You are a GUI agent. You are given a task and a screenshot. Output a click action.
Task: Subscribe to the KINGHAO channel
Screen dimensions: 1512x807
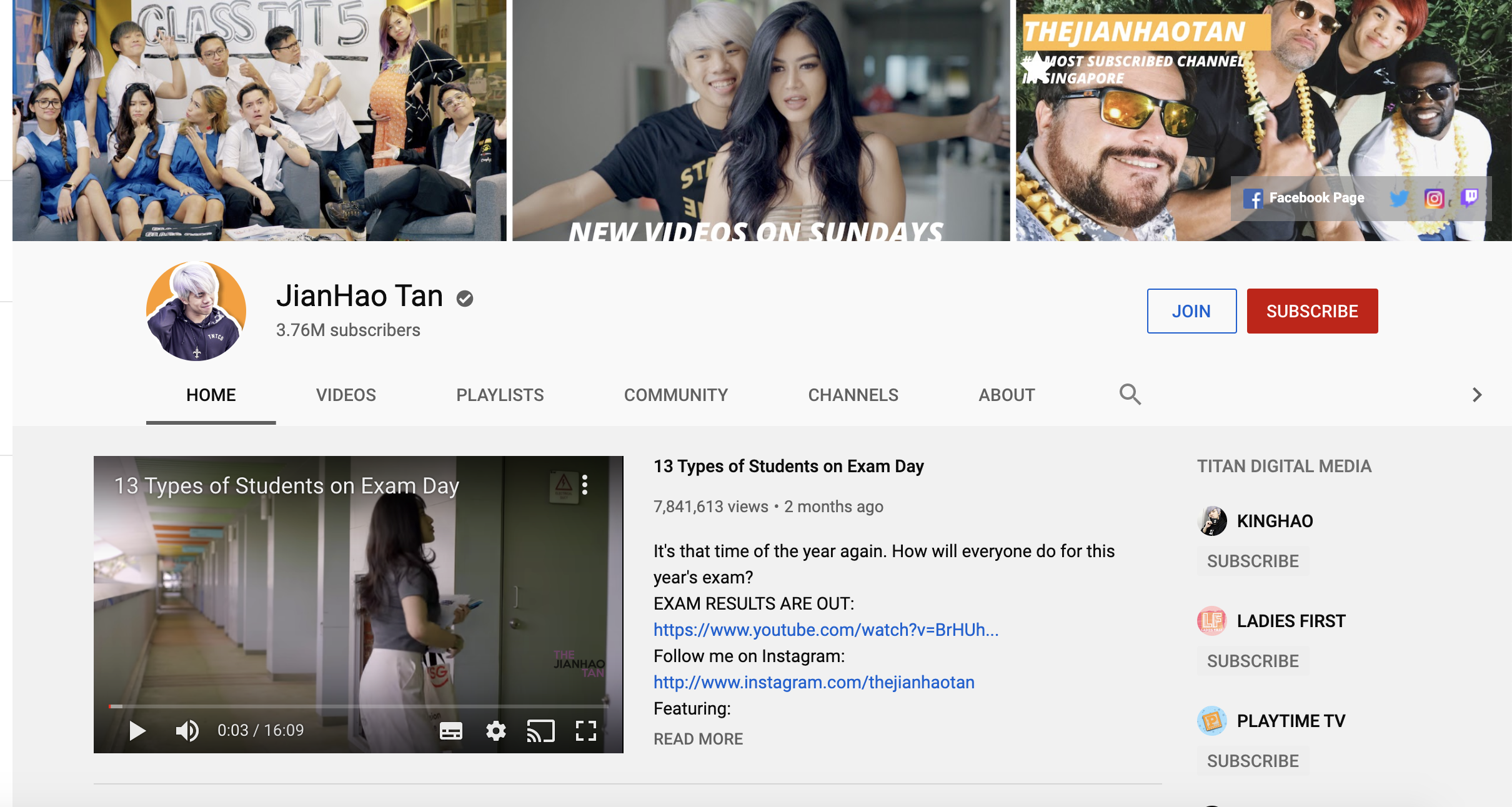click(1253, 561)
